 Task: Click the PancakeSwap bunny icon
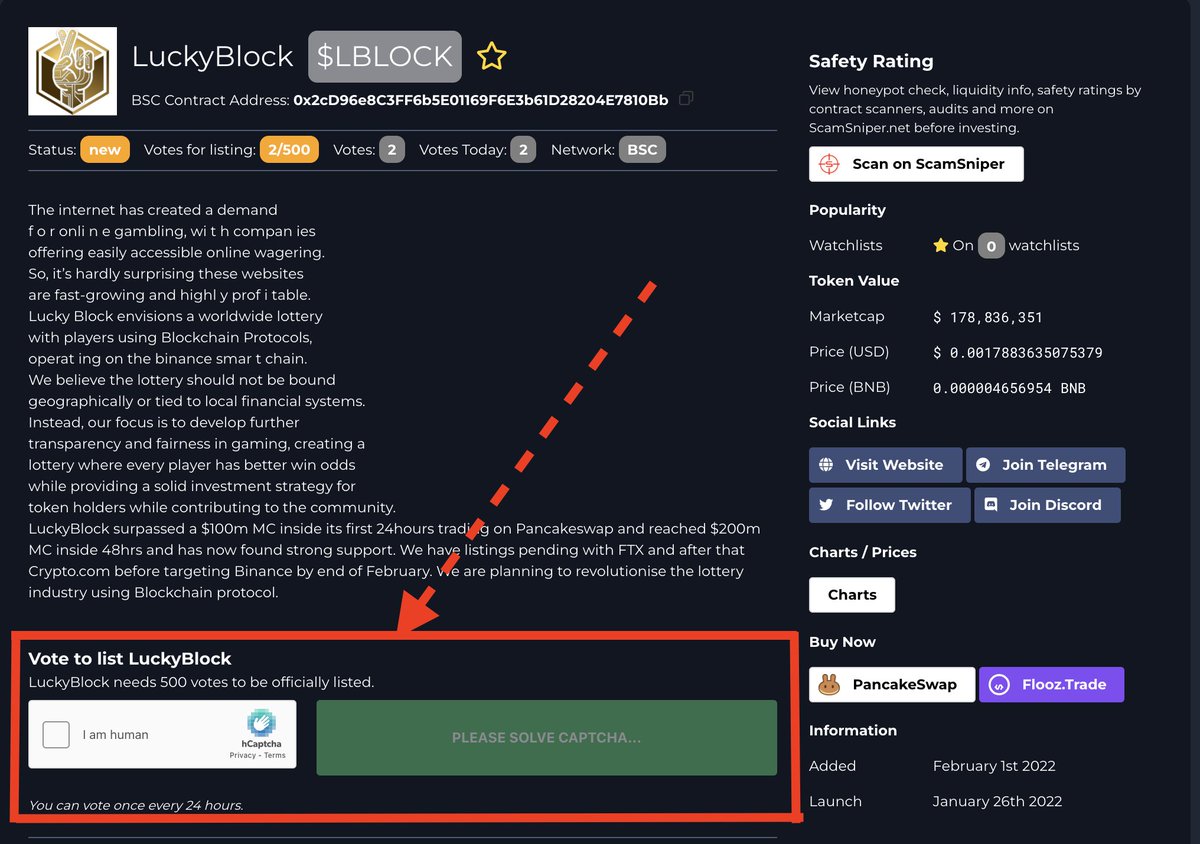829,685
